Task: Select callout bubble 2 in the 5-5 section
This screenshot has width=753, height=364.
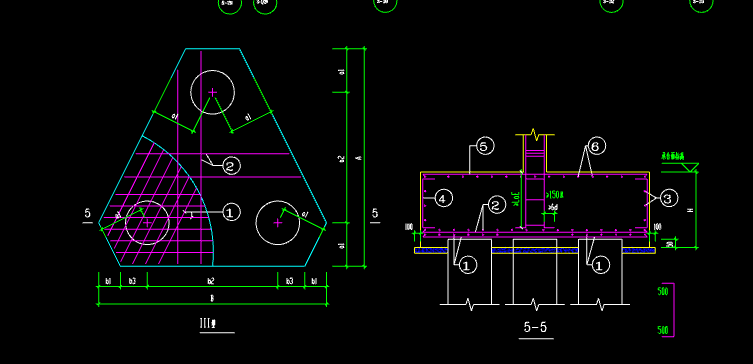Action: pos(497,206)
